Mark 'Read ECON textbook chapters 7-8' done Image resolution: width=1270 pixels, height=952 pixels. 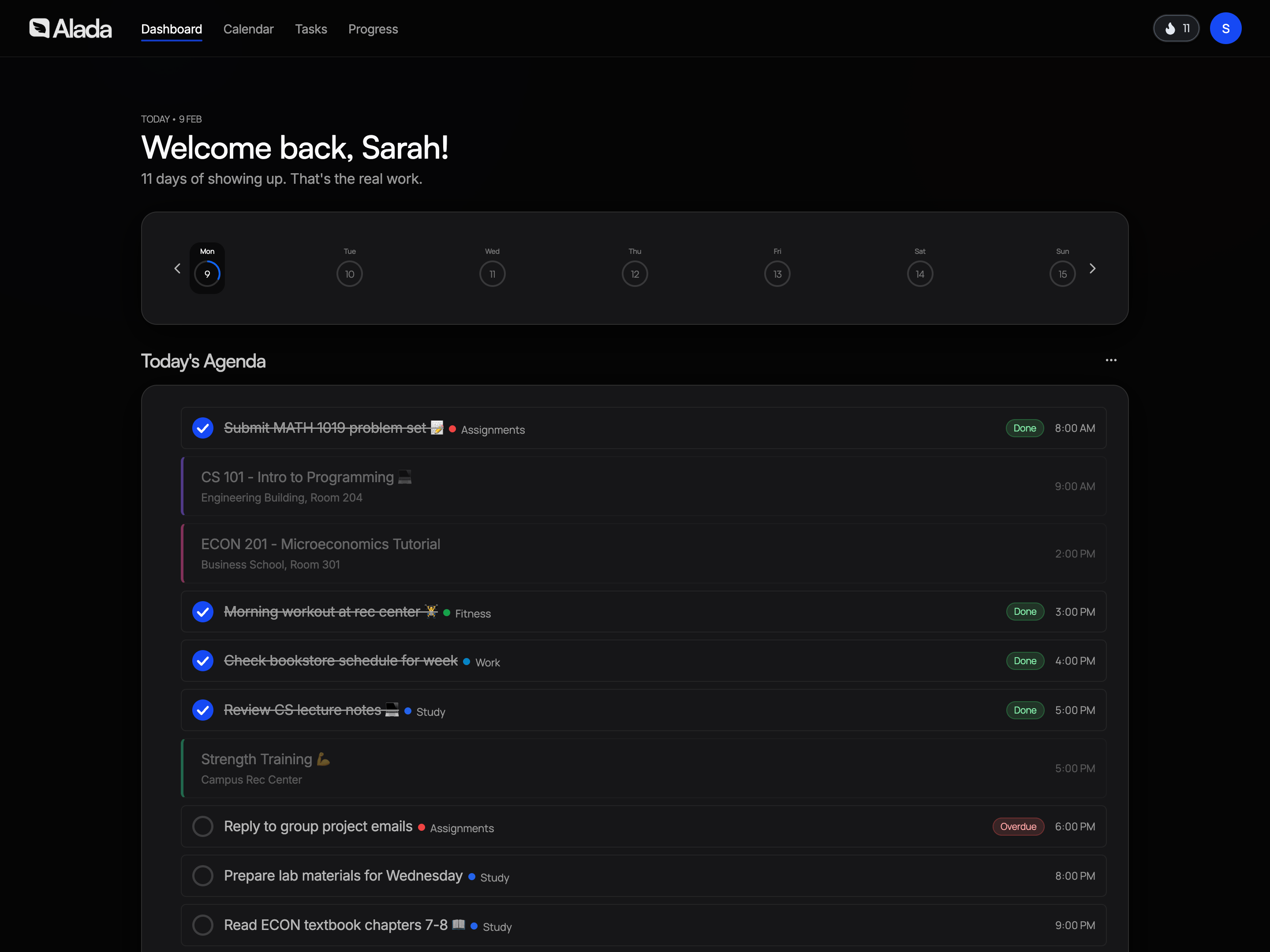[x=203, y=925]
